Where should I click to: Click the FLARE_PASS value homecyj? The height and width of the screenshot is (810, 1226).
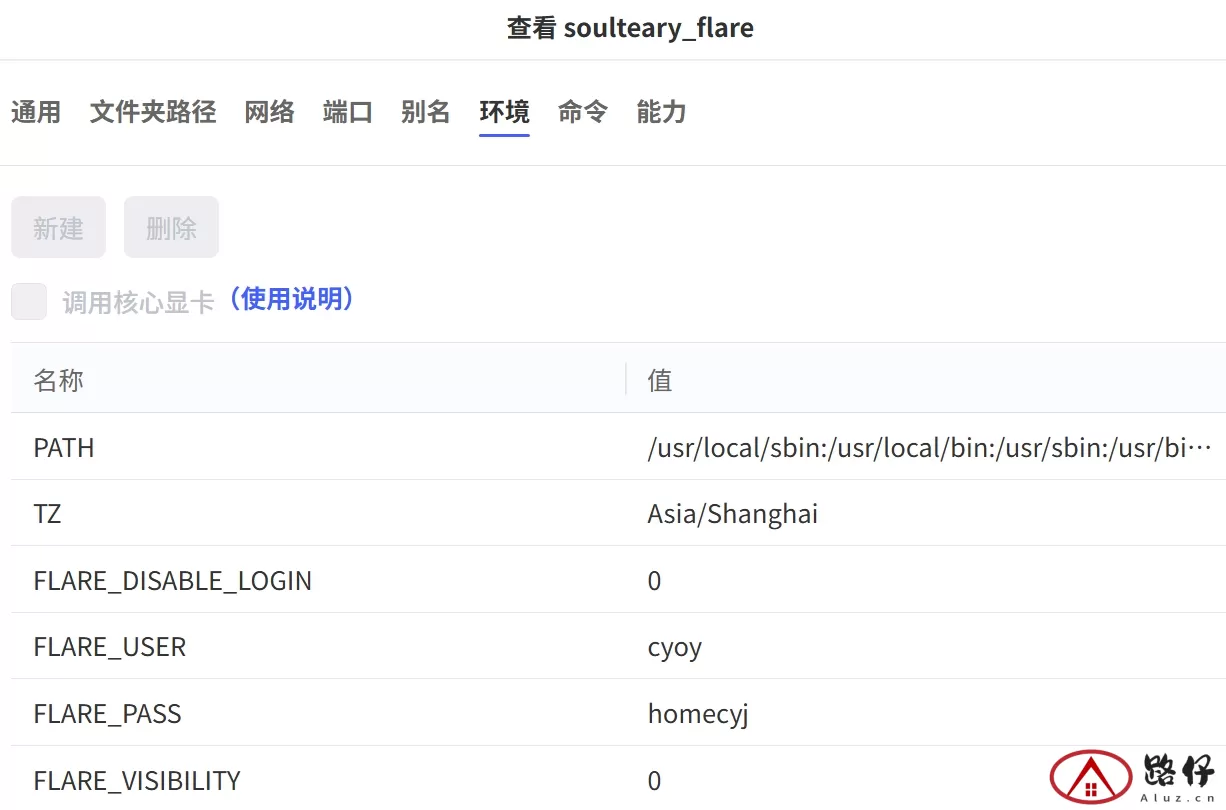click(698, 714)
